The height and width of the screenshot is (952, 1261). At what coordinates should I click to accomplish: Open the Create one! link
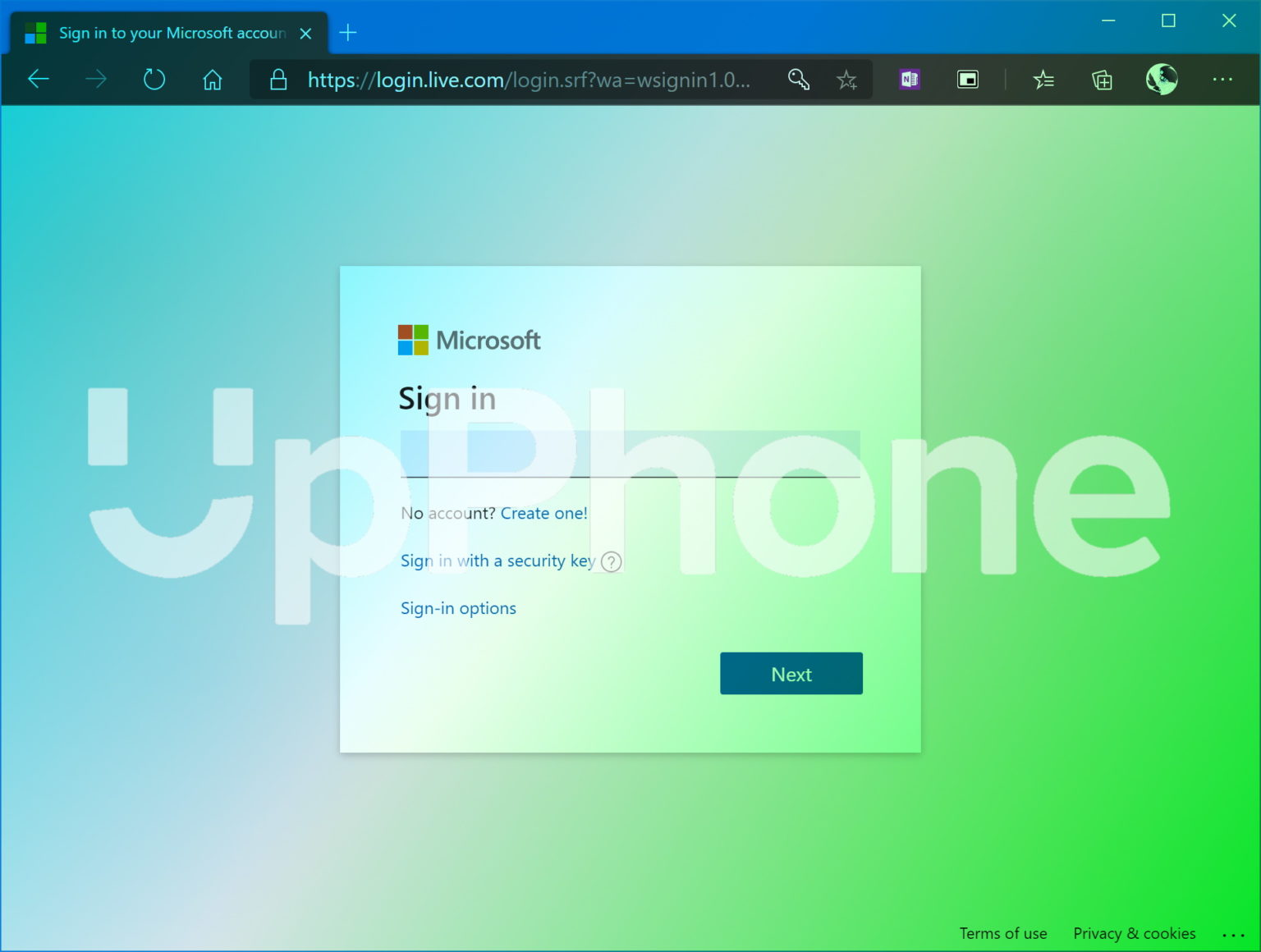point(543,512)
